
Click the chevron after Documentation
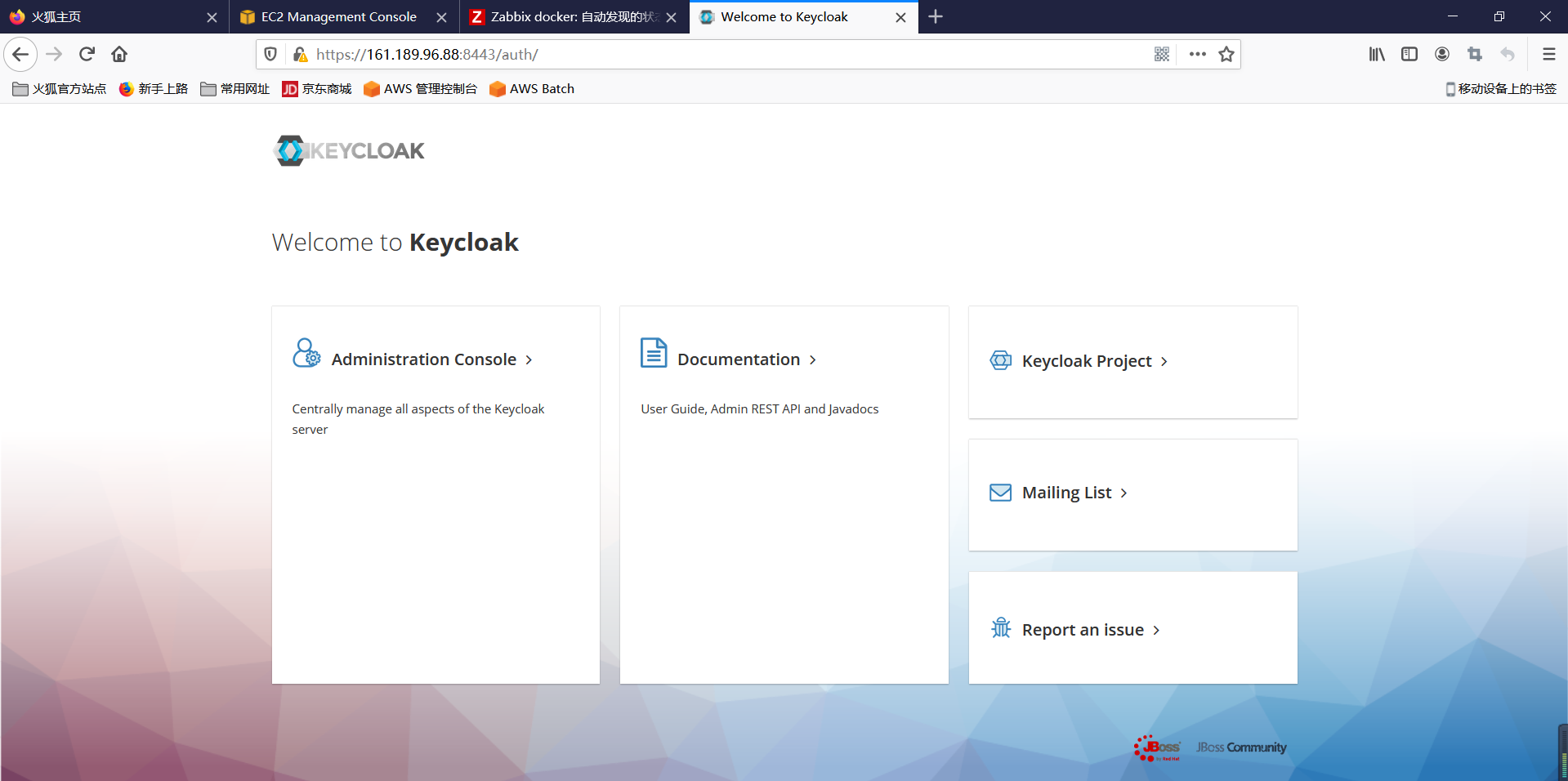(x=812, y=360)
